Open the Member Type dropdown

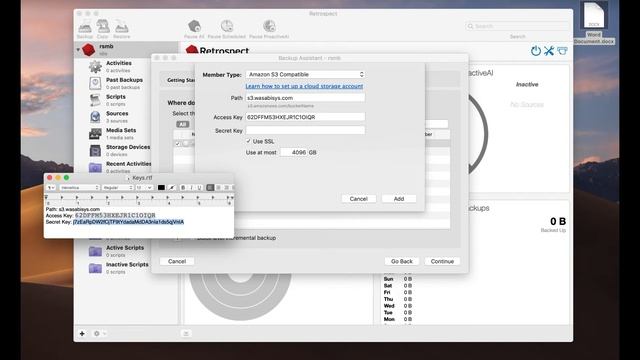[305, 74]
